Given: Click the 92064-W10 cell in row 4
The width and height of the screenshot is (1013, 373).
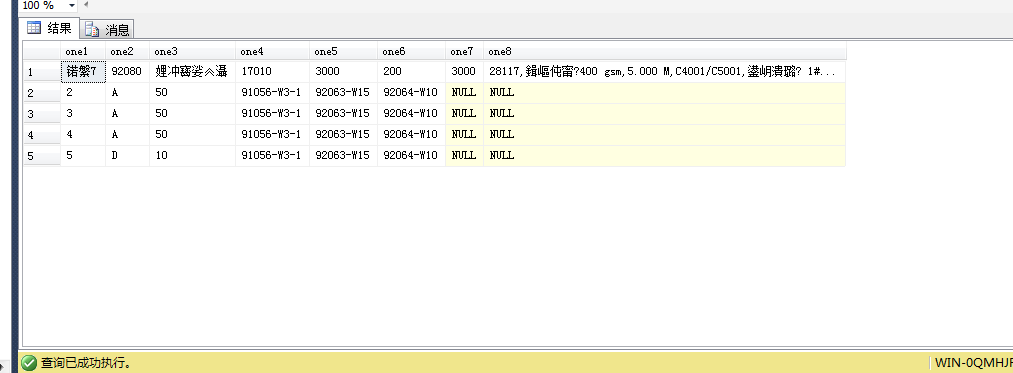Looking at the screenshot, I should [412, 135].
